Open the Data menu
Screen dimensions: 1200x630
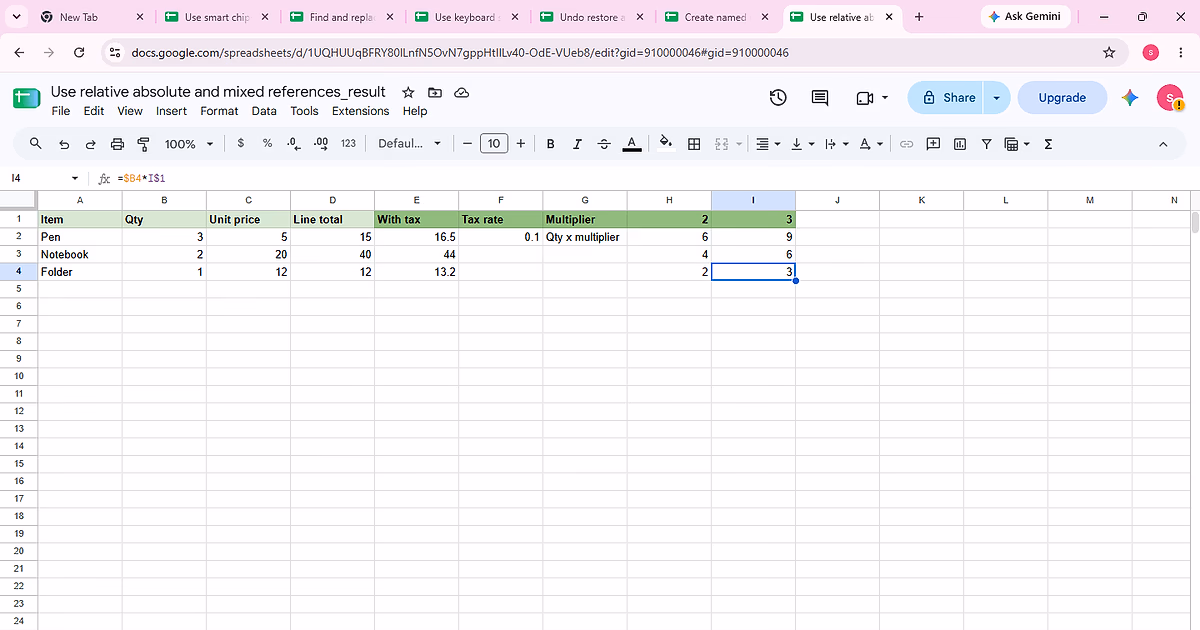[264, 111]
